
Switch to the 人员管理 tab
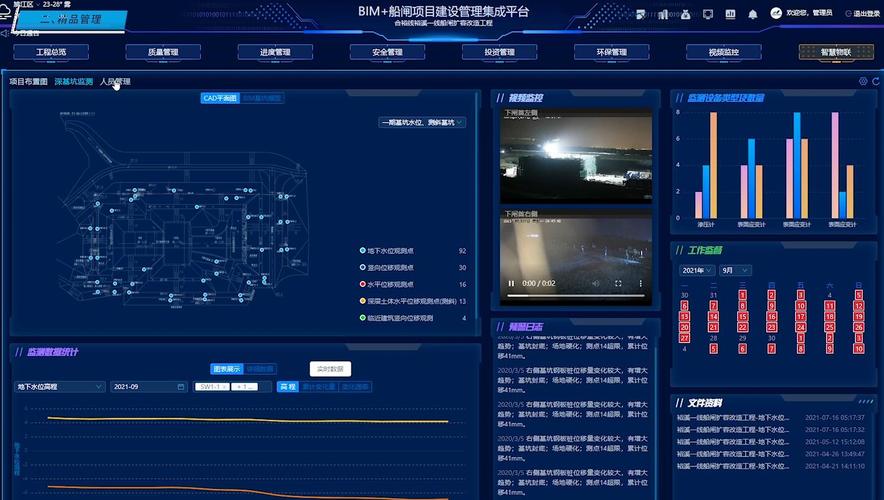(115, 82)
